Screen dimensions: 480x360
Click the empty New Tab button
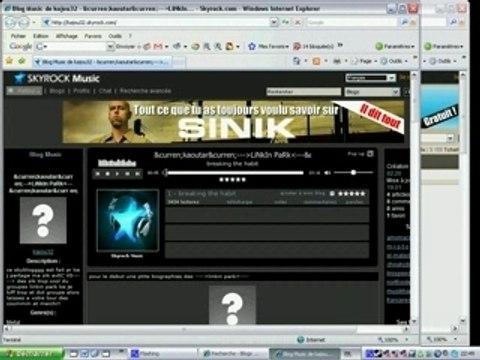click(x=179, y=62)
